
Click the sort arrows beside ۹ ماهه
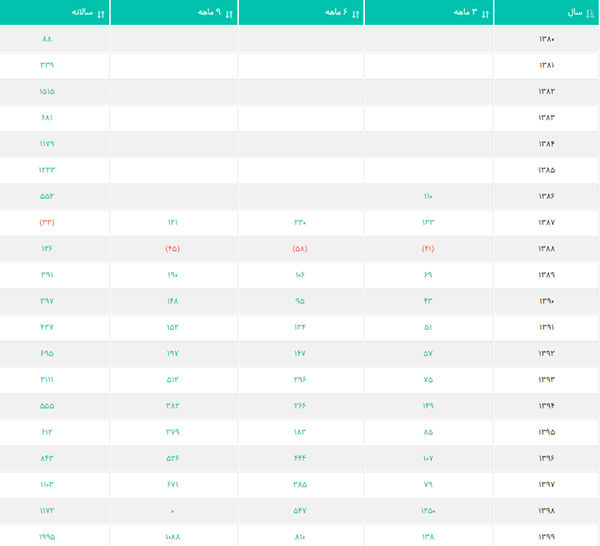(229, 14)
